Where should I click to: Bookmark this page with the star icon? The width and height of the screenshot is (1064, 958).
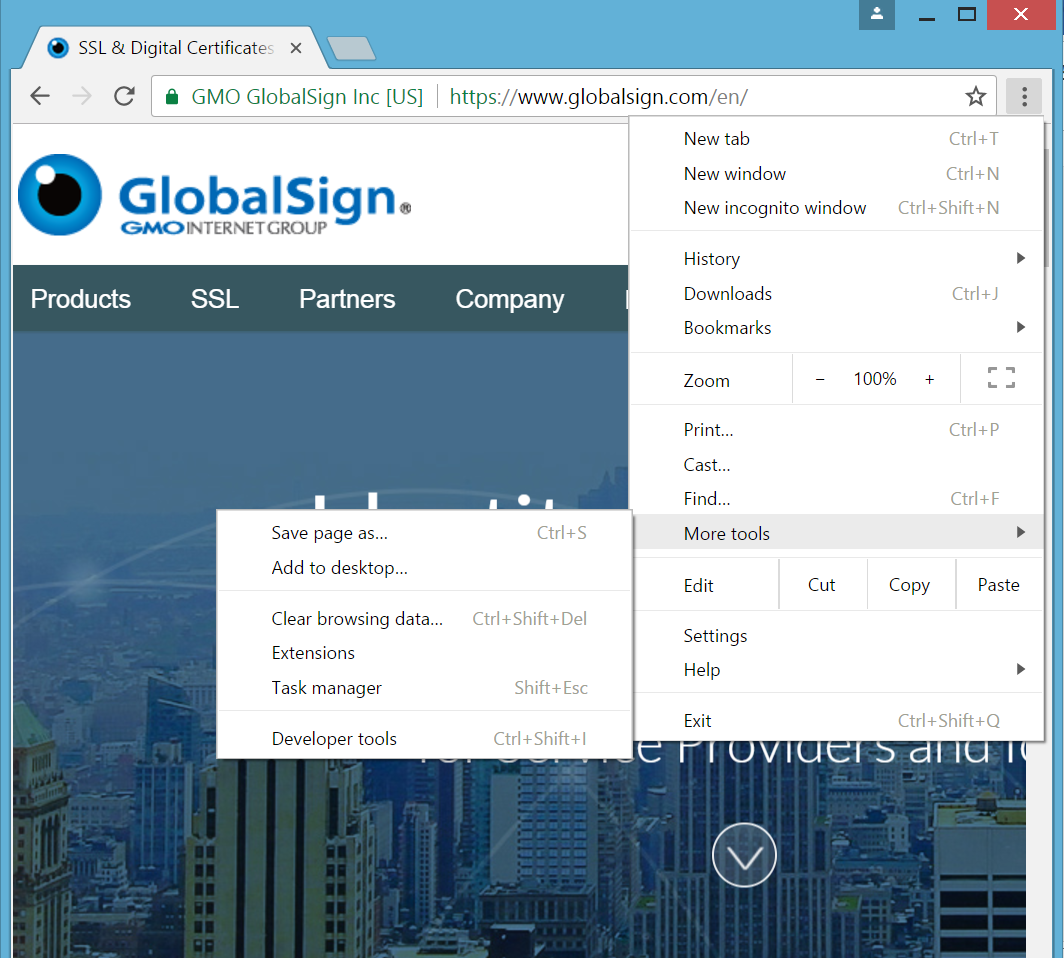click(x=975, y=96)
